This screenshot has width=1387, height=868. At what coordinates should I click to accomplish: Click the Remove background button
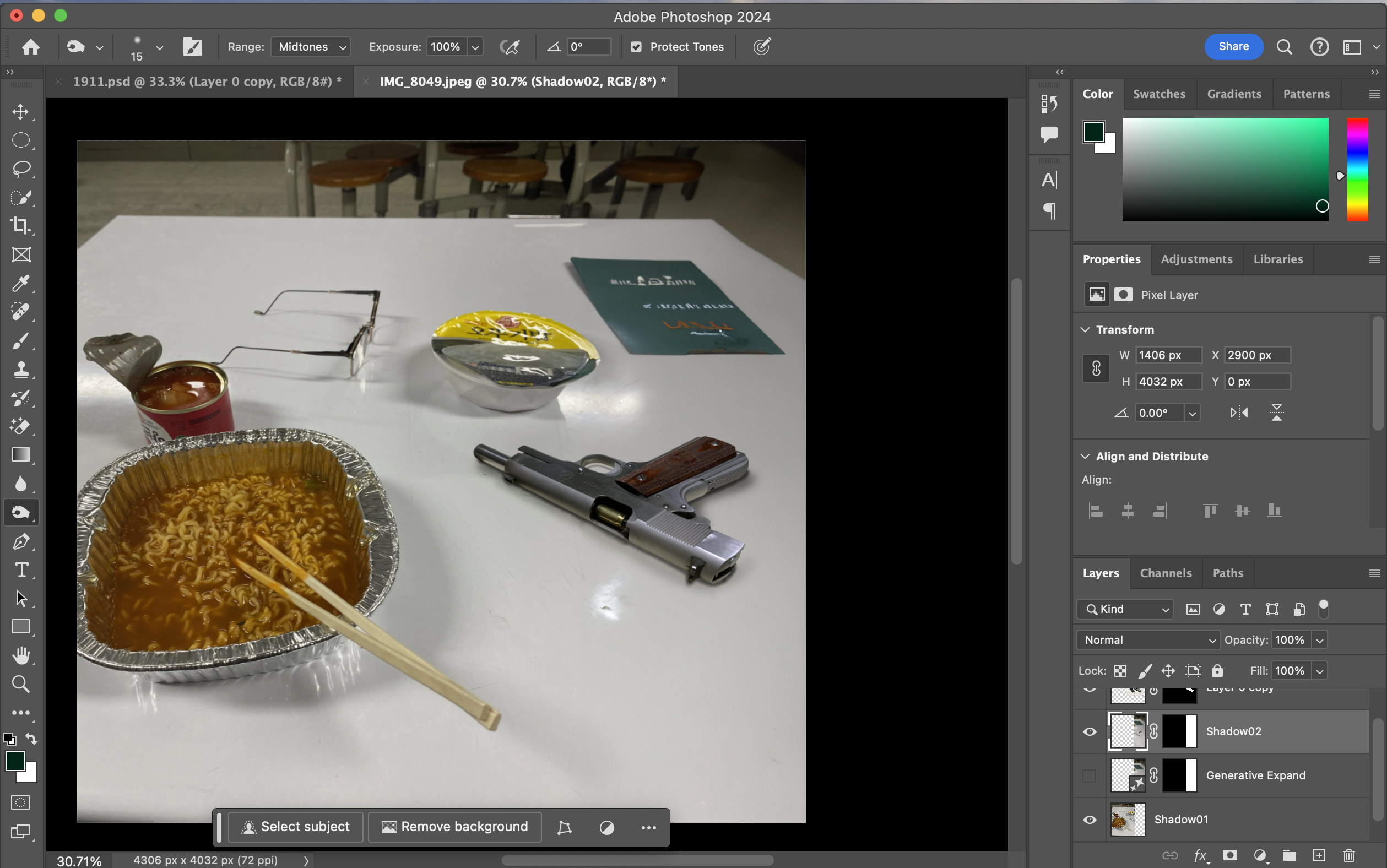coord(454,827)
